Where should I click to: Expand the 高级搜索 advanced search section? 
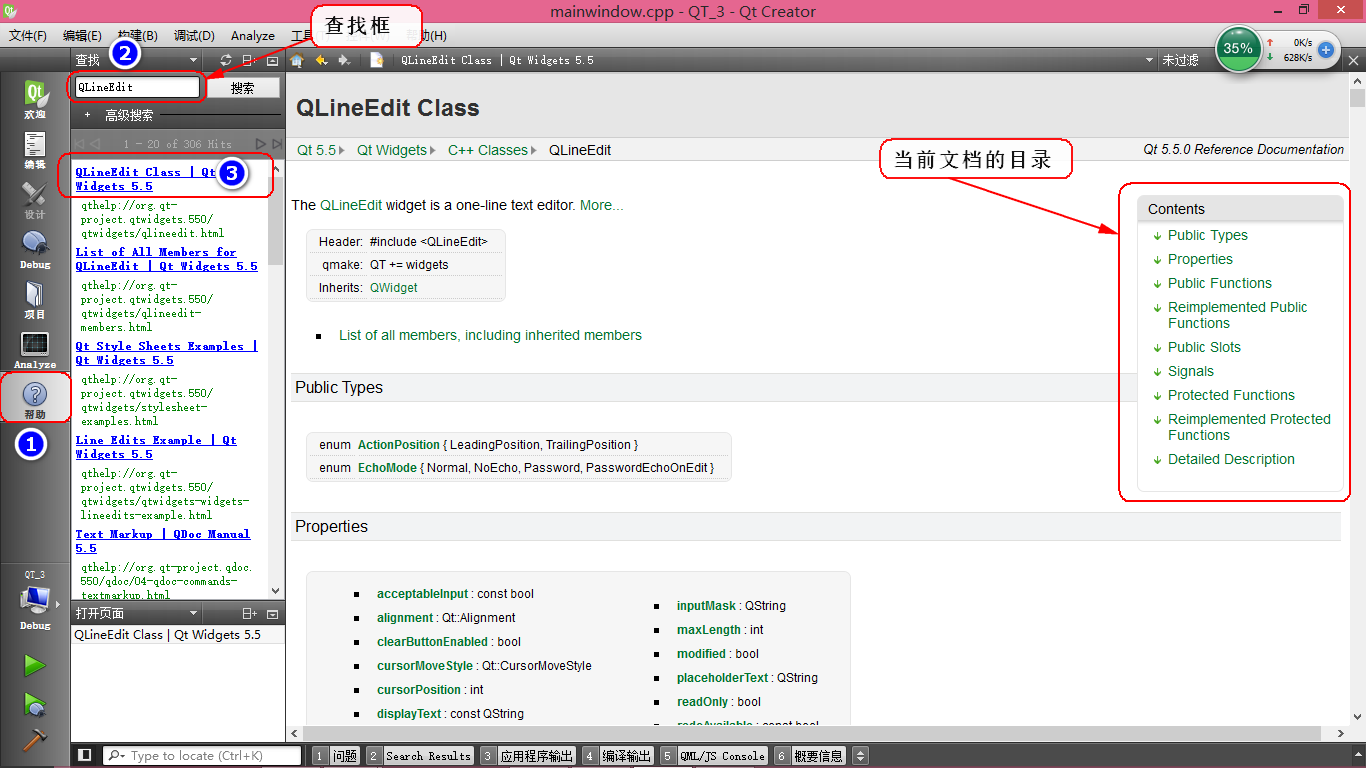(87, 115)
